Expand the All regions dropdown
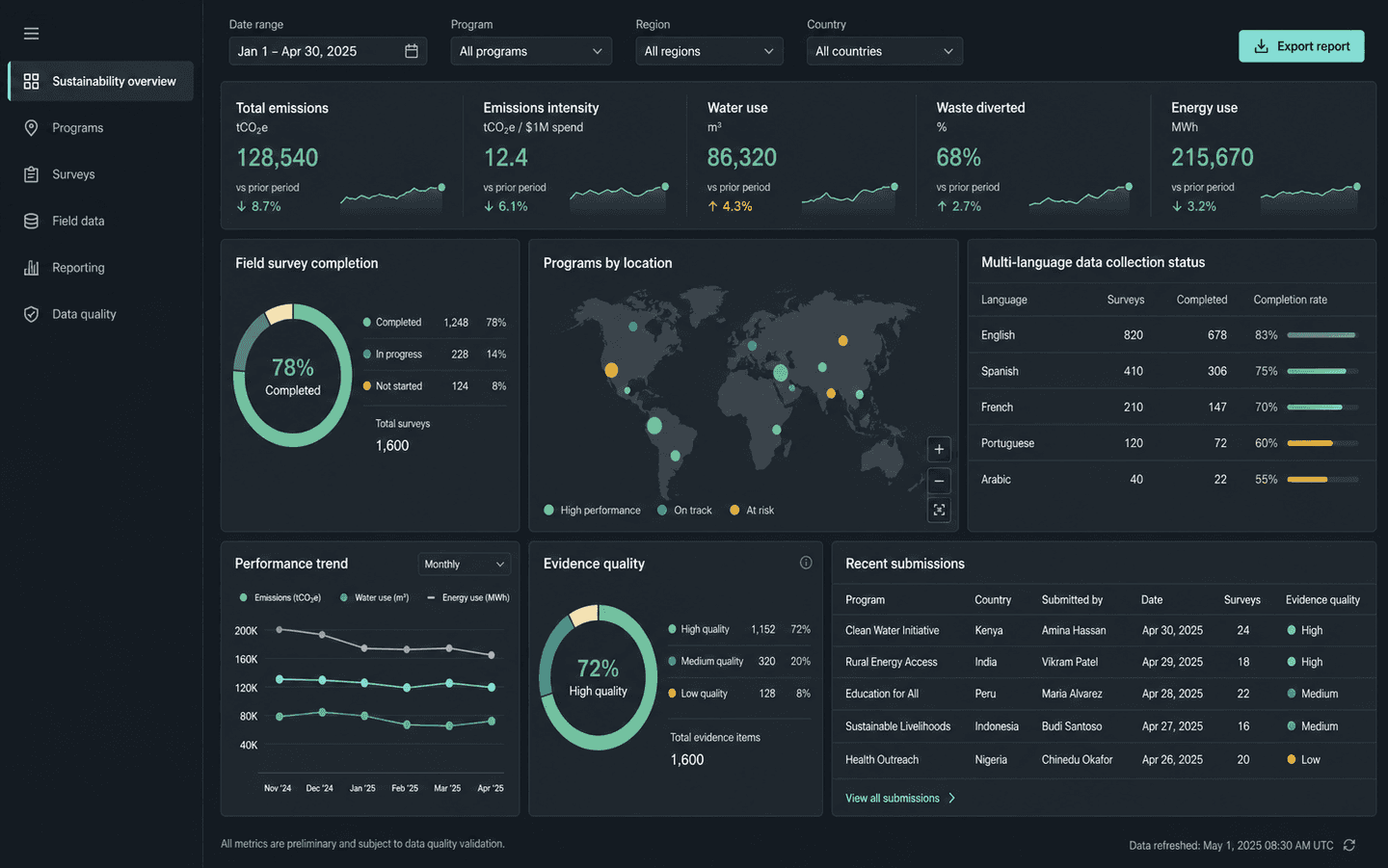This screenshot has height=868, width=1388. 709,51
